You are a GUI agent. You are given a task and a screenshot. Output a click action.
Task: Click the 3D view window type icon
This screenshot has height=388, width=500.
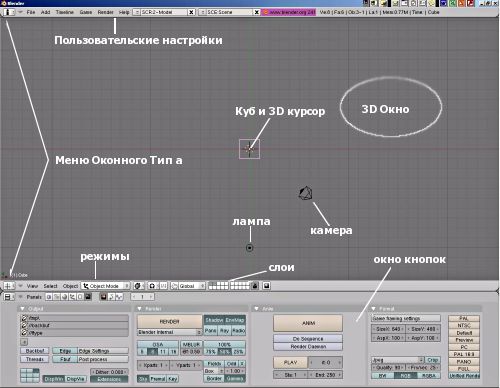coord(7,286)
